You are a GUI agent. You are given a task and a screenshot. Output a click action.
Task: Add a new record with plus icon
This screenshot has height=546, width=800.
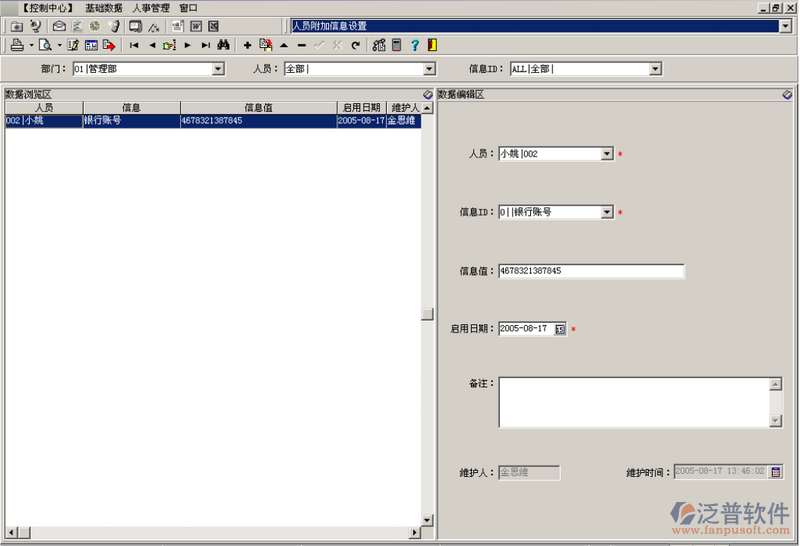(x=247, y=45)
